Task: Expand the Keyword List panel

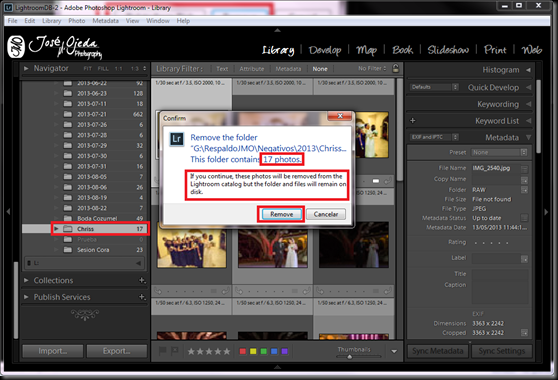Action: click(x=528, y=121)
